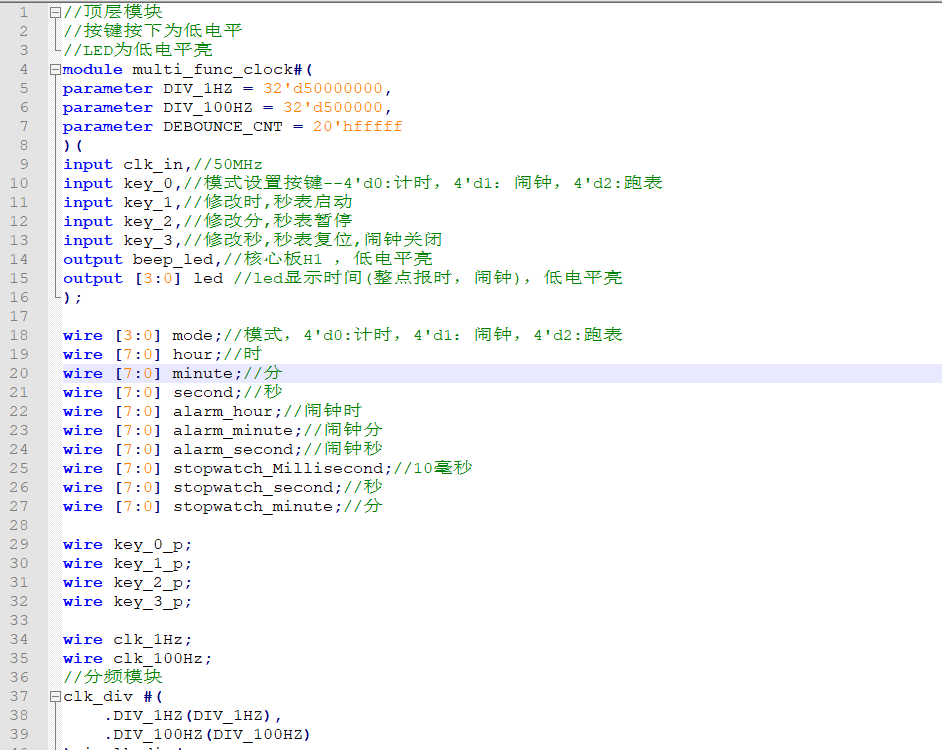Click DEBOUNCE_CNT parameter name
942x750 pixels.
223,127
